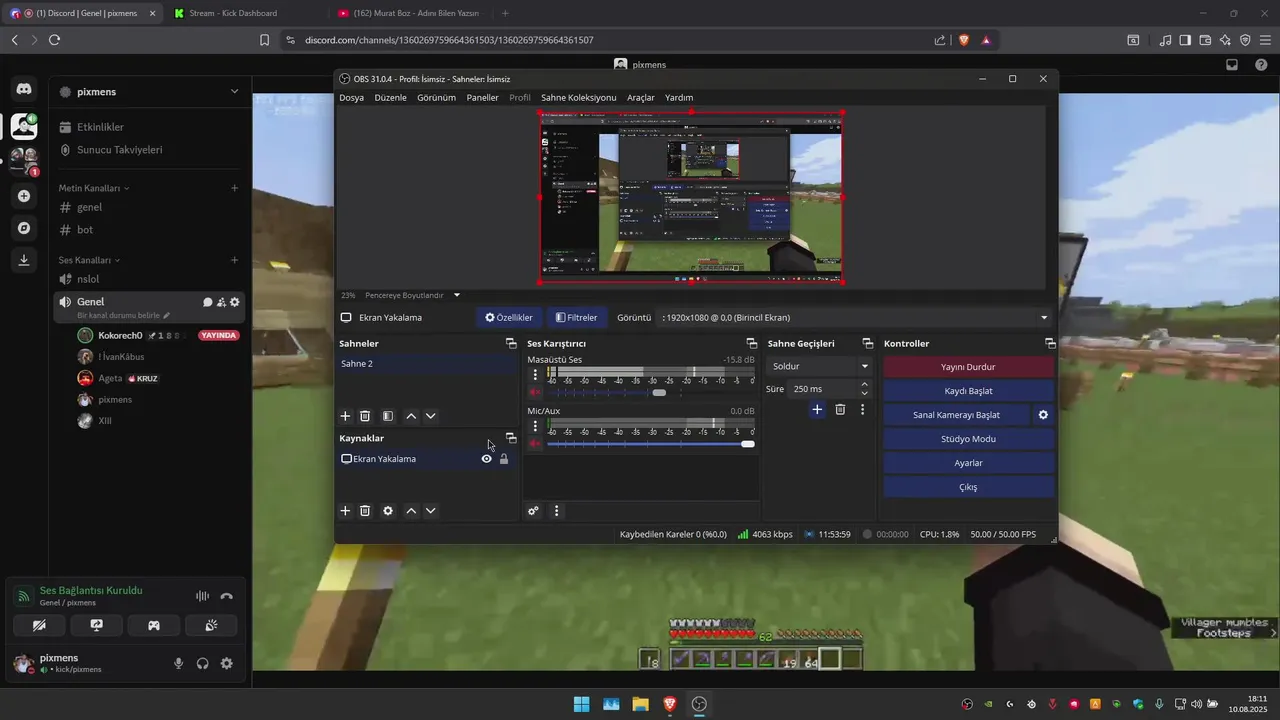Image resolution: width=1280 pixels, height=720 pixels.
Task: Toggle Discord headphones deafen
Action: [203, 663]
